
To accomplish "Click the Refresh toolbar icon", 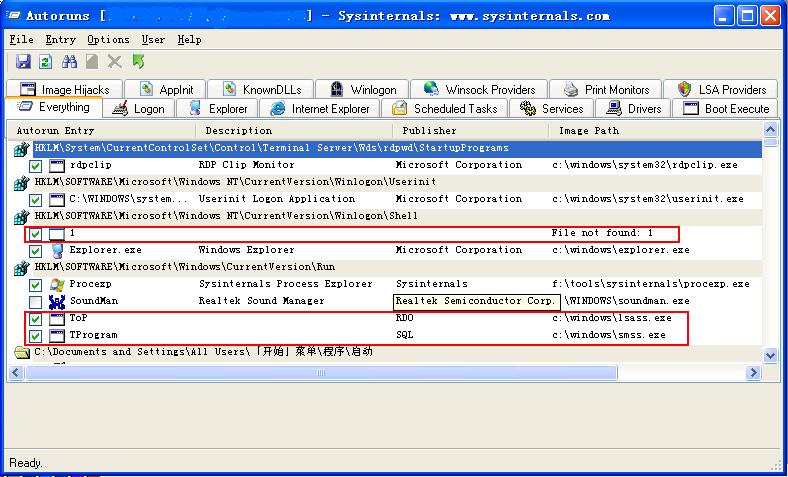I will pyautogui.click(x=46, y=62).
